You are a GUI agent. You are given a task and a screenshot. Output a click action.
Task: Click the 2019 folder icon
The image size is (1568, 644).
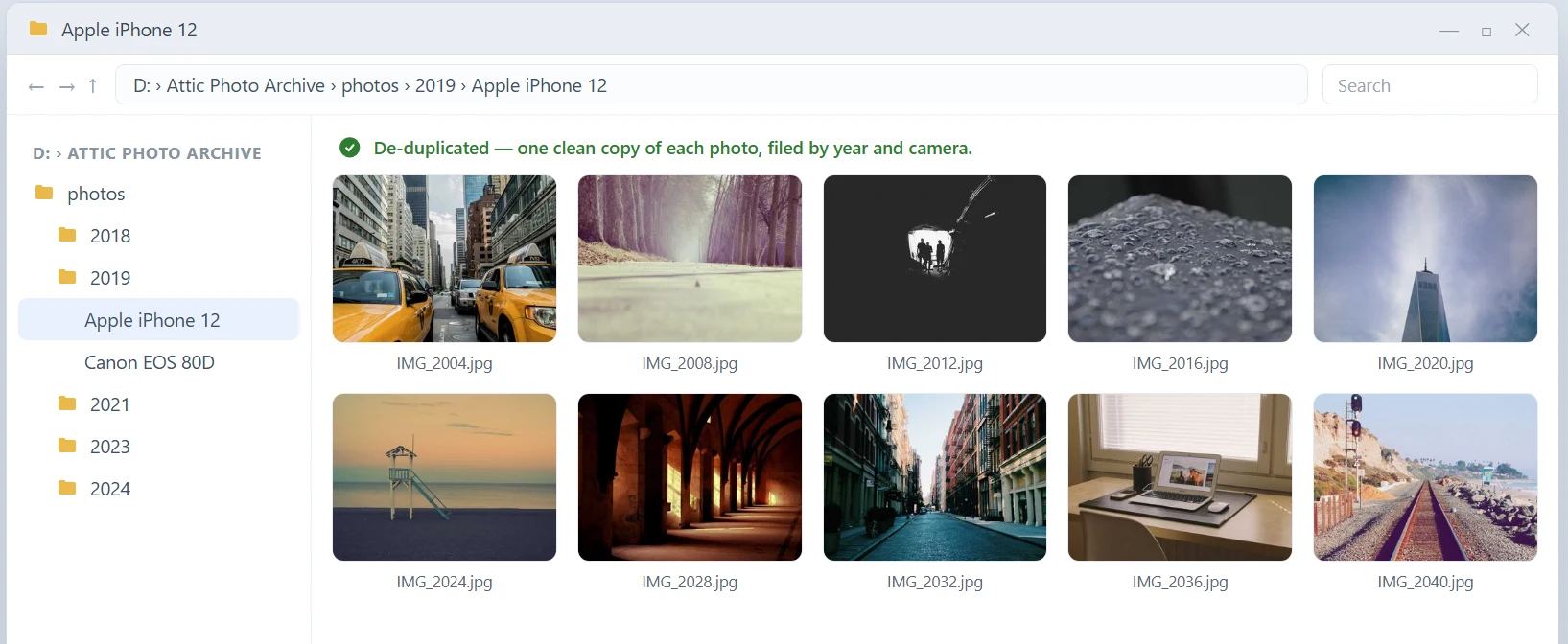click(x=67, y=277)
